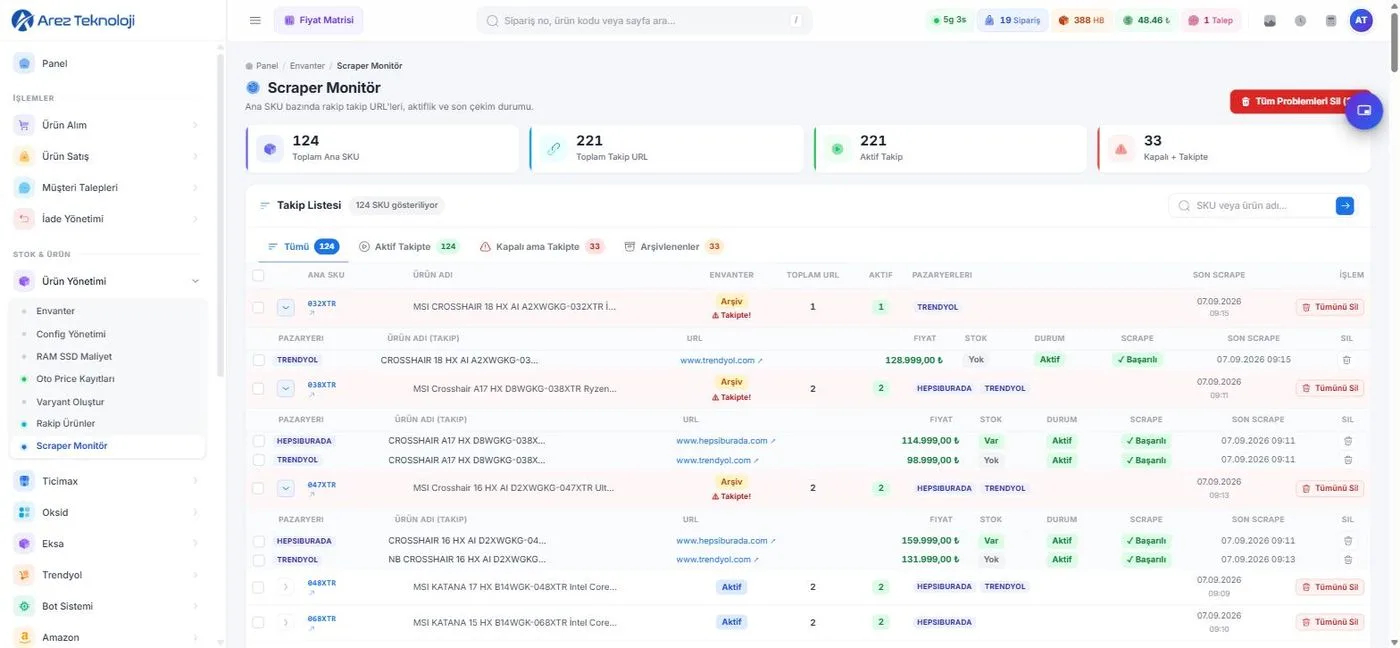
Task: Click the Müşteri Talepleri icon
Action: [x=24, y=187]
